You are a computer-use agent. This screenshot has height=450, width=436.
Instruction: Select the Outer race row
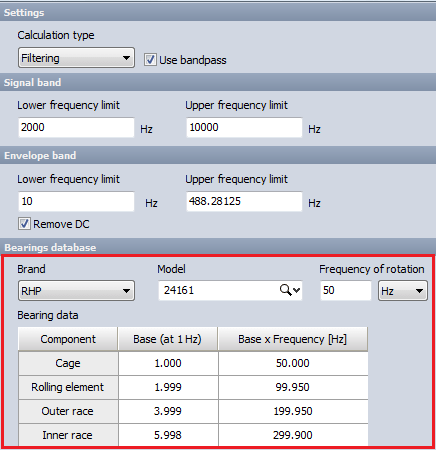pyautogui.click(x=193, y=411)
